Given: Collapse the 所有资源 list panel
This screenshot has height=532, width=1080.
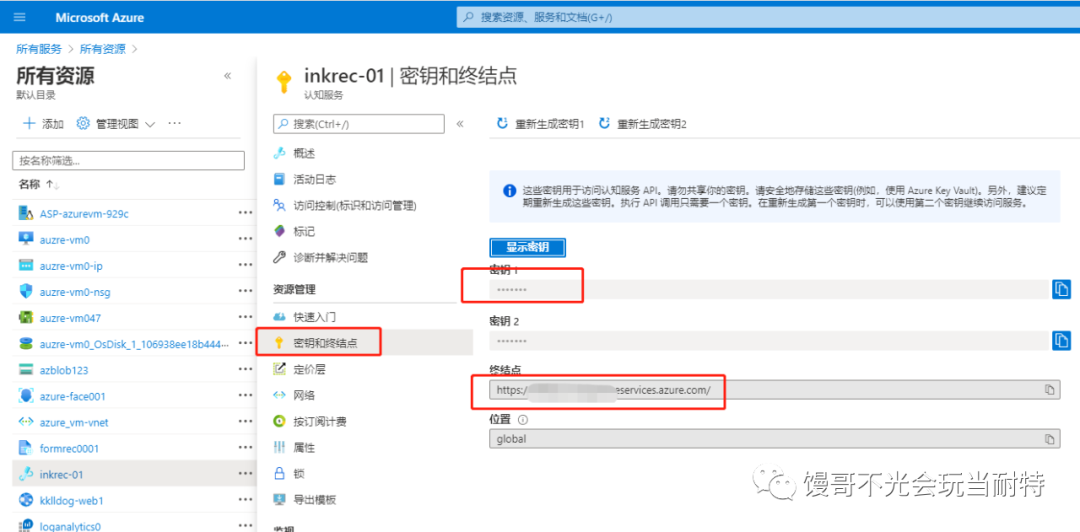Looking at the screenshot, I should (227, 76).
